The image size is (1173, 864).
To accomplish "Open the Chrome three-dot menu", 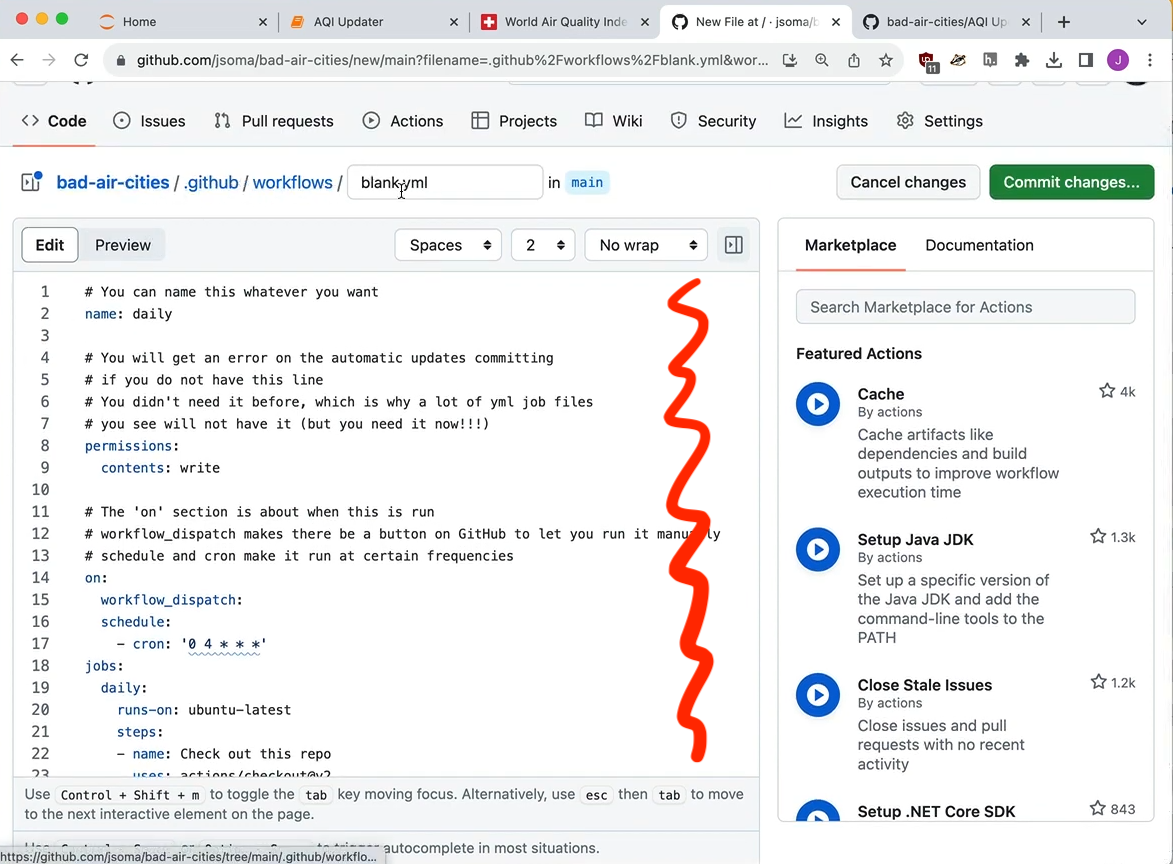I will 1150,61.
